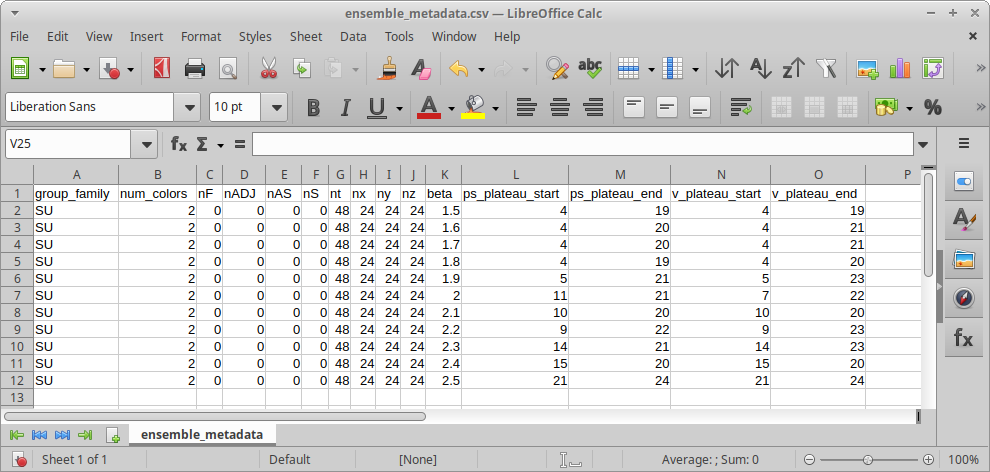Insert columns with the Column icon

[672, 68]
